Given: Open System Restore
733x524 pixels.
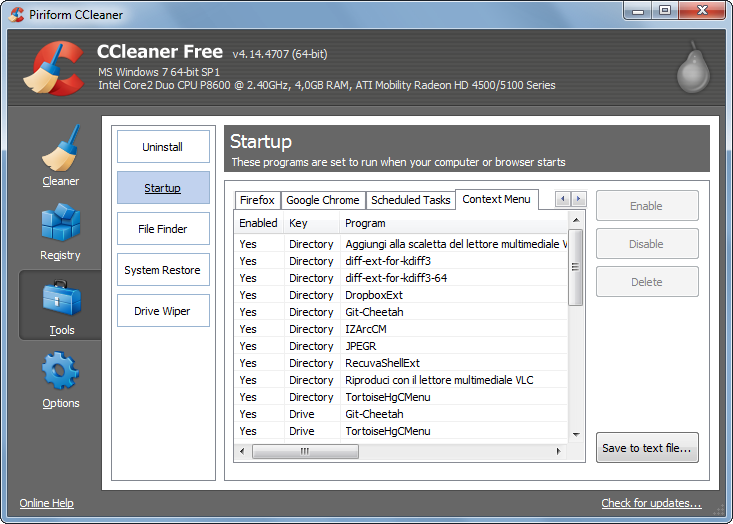Looking at the screenshot, I should pos(163,270).
